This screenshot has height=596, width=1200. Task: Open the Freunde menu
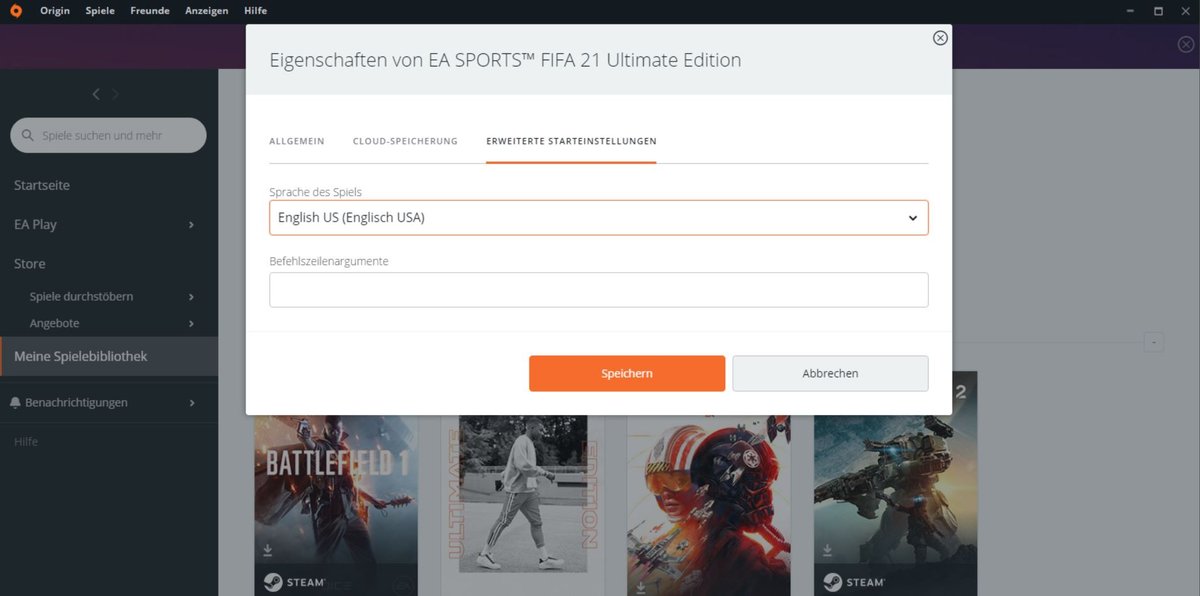[x=150, y=11]
